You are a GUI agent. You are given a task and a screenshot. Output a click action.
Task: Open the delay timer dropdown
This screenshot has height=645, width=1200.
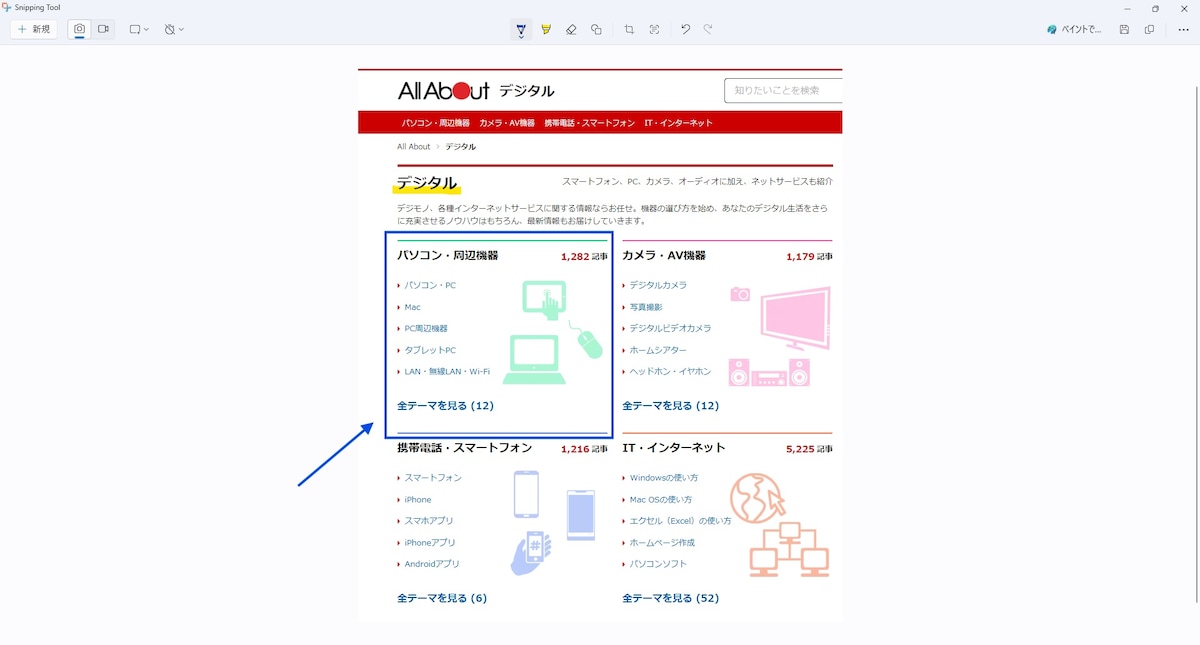click(x=174, y=29)
